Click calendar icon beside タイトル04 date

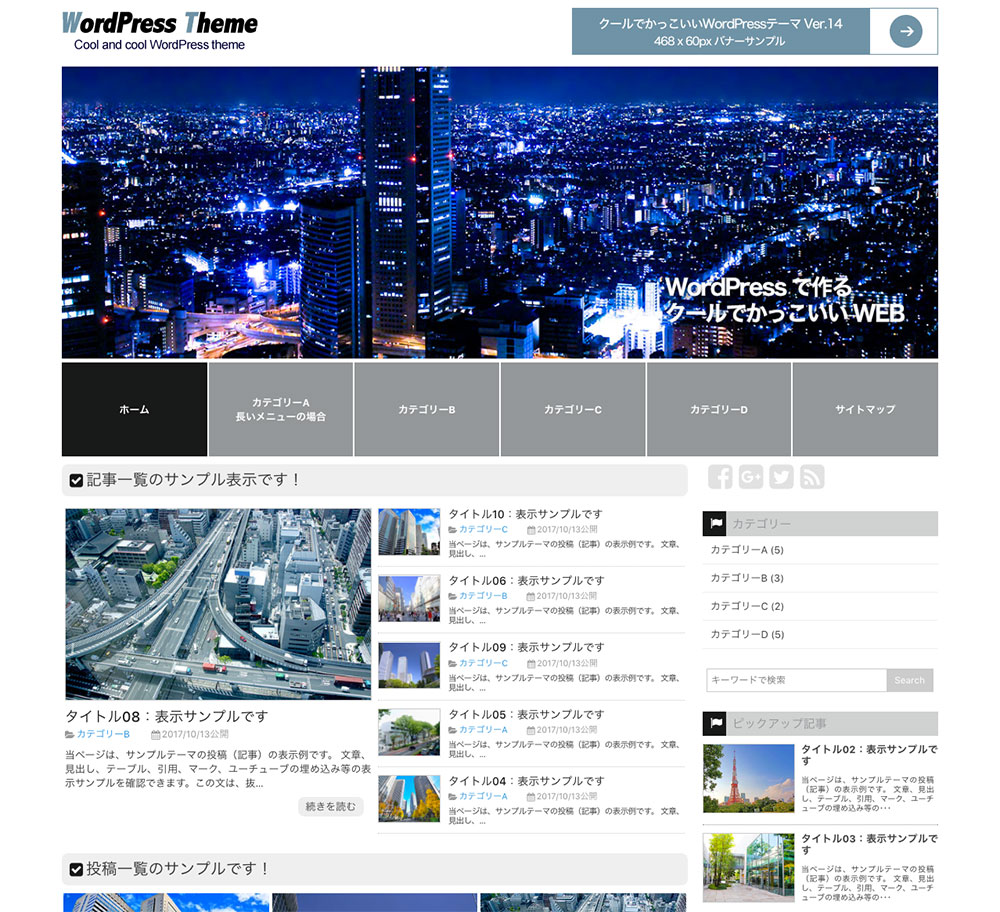[x=531, y=797]
